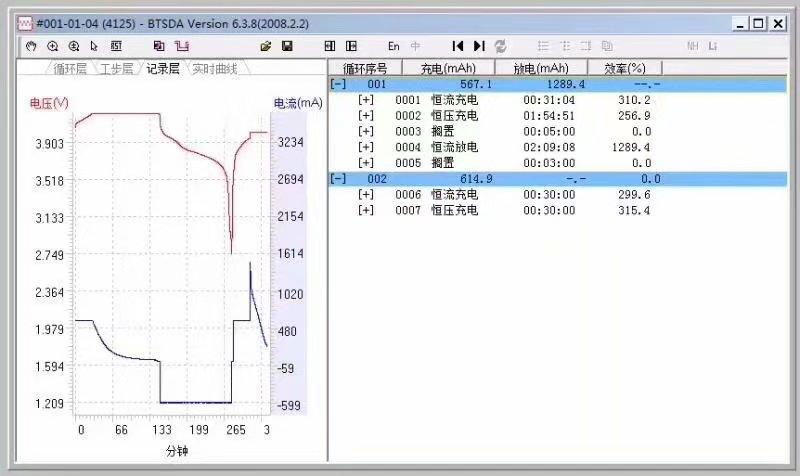Jump to the previous record arrow
The width and height of the screenshot is (800, 476).
pos(458,46)
